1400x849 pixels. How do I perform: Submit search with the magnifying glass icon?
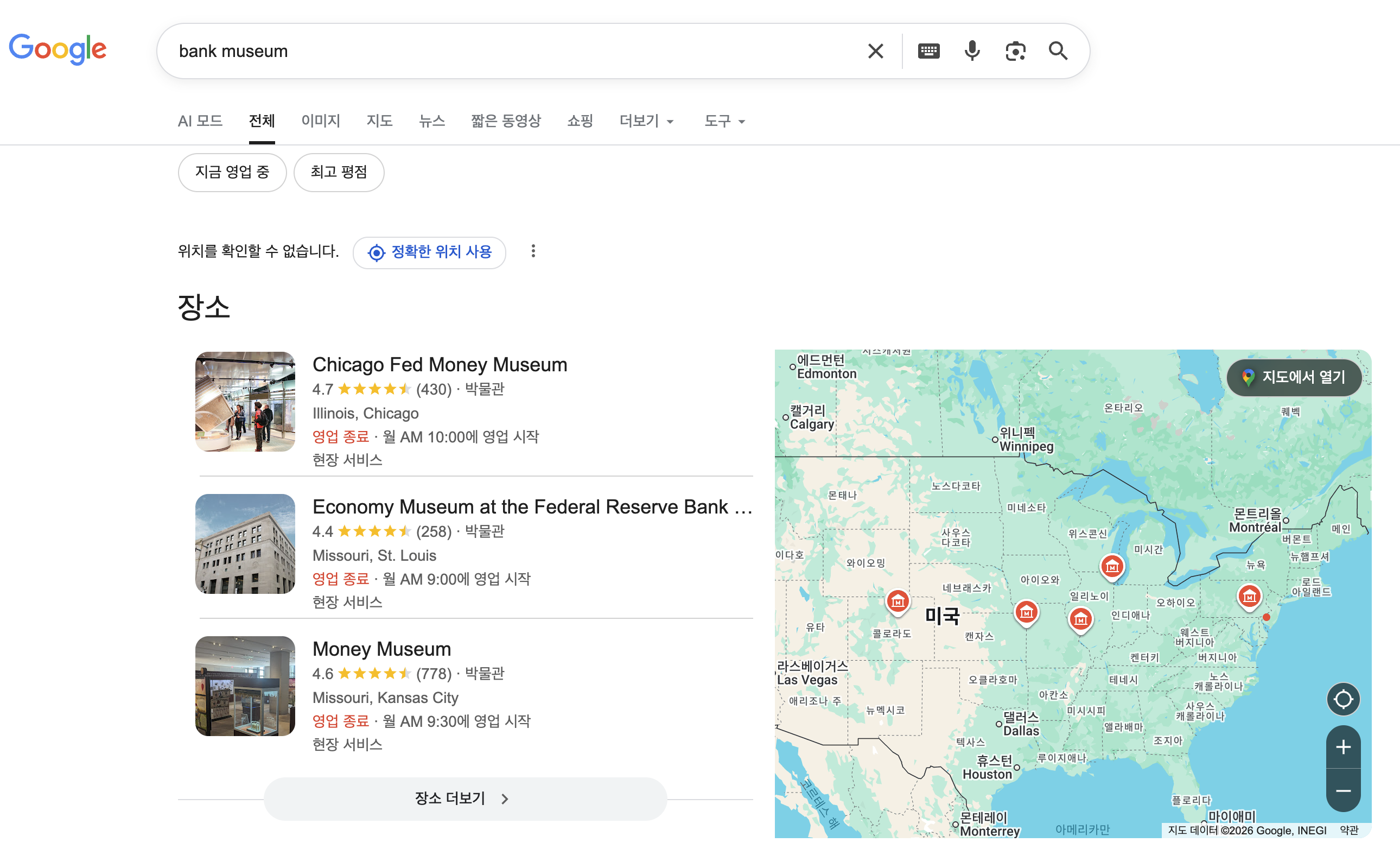point(1058,51)
